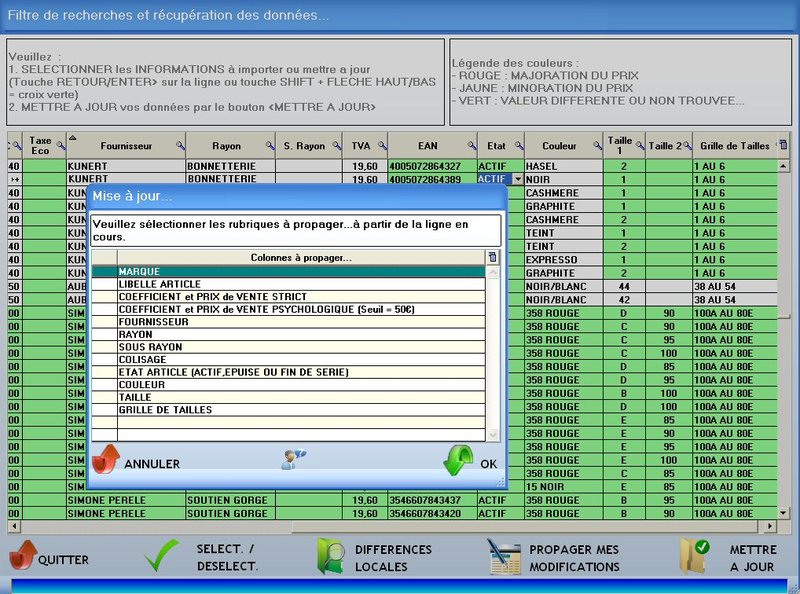
Task: Click the red Quitter arrow icon
Action: (x=23, y=555)
